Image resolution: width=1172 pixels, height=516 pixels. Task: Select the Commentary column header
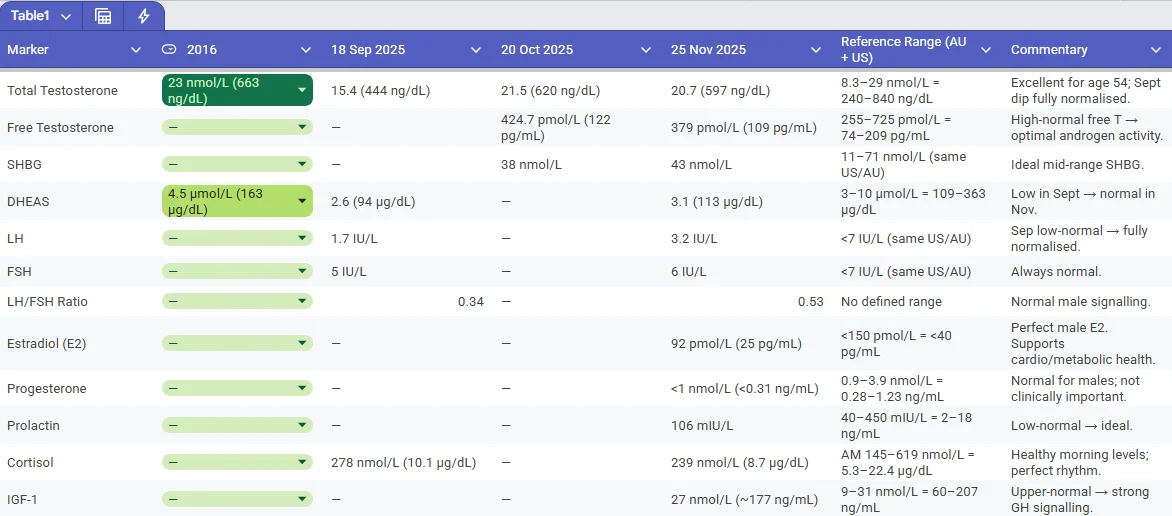[x=1049, y=50]
